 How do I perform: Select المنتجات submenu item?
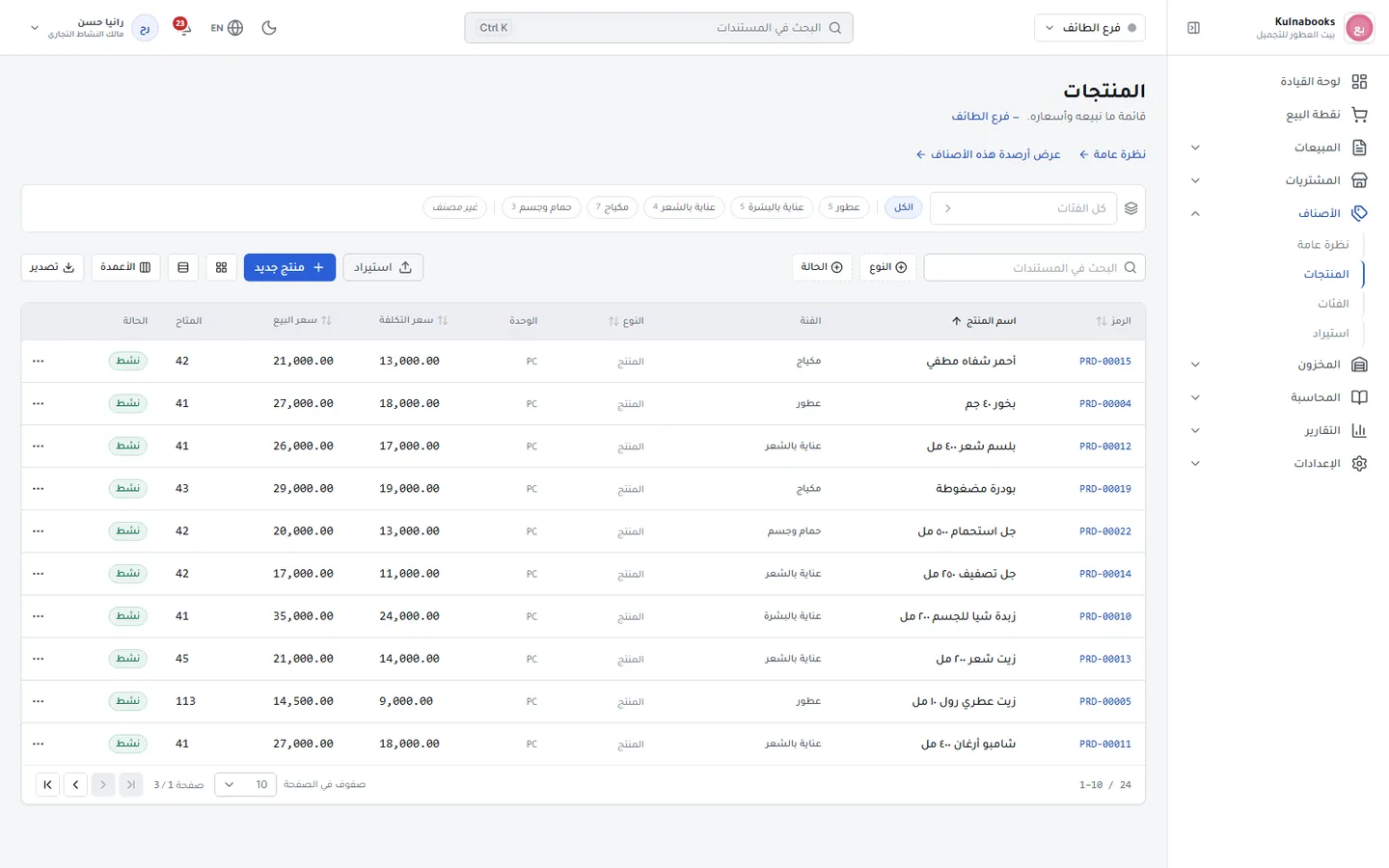point(1326,274)
